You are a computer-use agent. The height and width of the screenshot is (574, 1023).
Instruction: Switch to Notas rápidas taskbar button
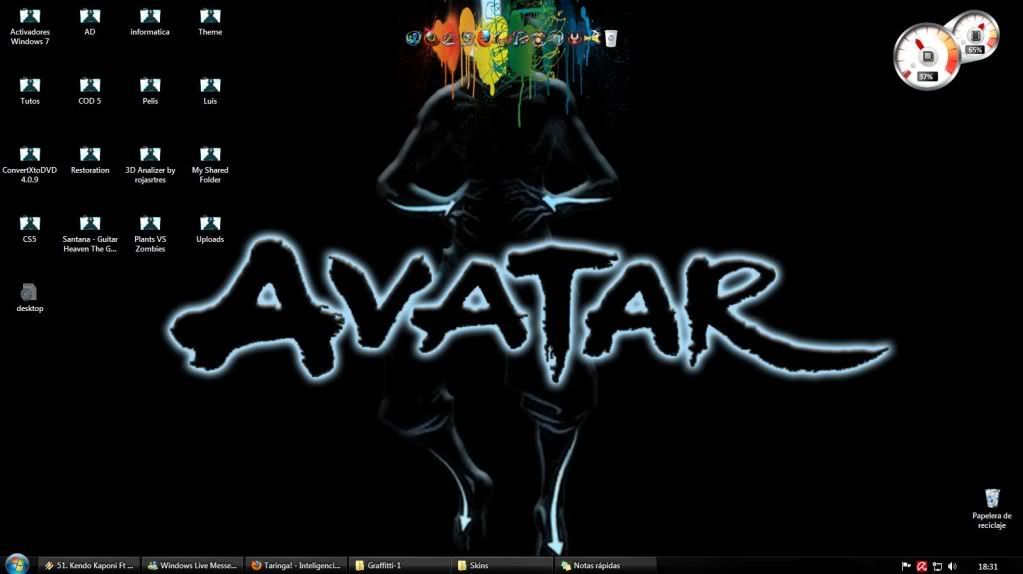pos(605,566)
